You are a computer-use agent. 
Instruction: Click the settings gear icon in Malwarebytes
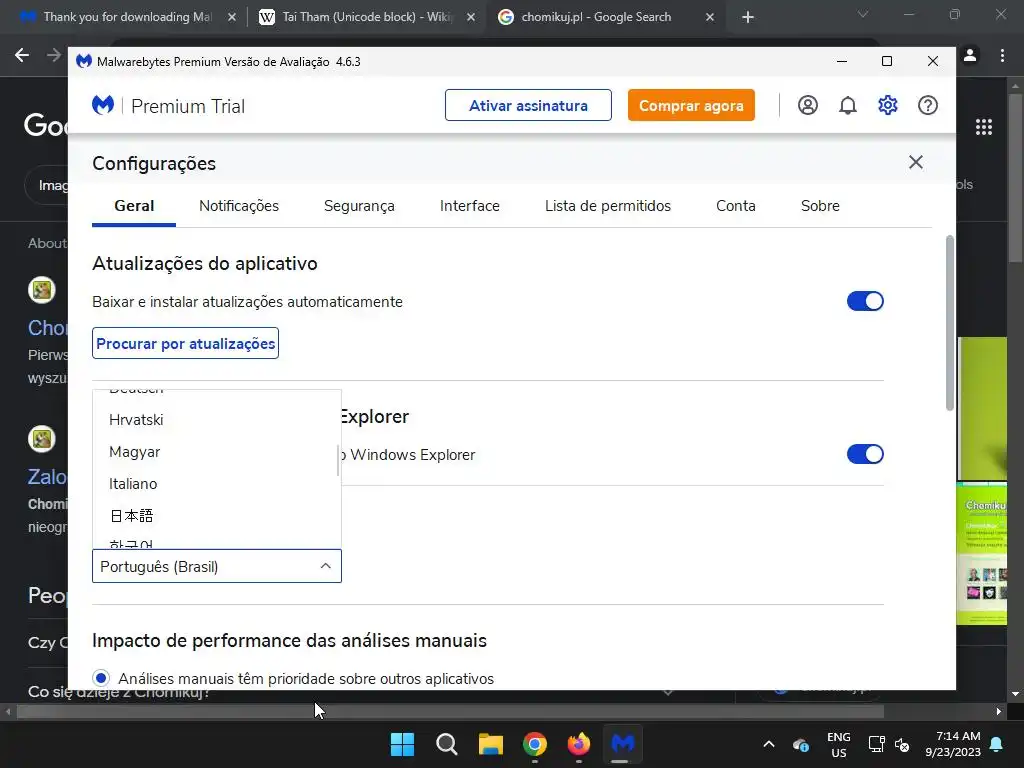(x=888, y=105)
